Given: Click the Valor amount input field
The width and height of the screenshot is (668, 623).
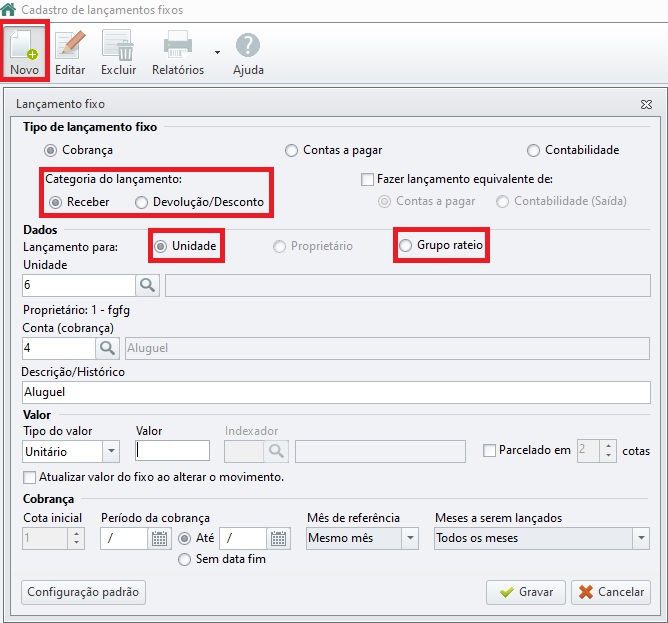Looking at the screenshot, I should click(172, 450).
